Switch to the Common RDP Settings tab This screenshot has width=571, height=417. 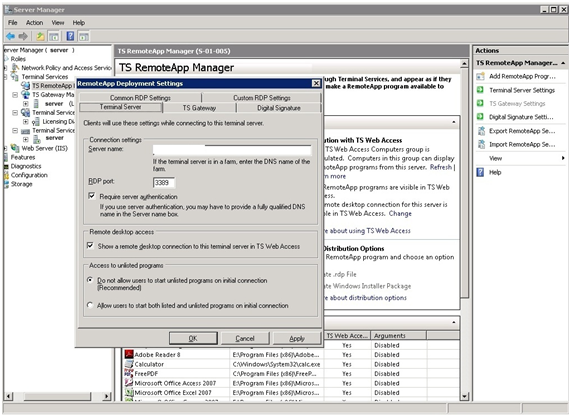pos(140,98)
